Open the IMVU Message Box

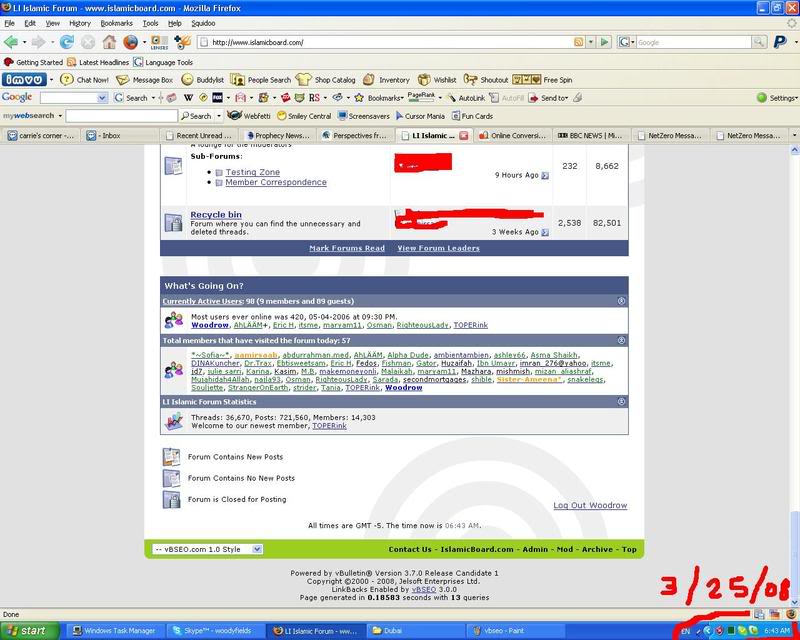coord(145,80)
